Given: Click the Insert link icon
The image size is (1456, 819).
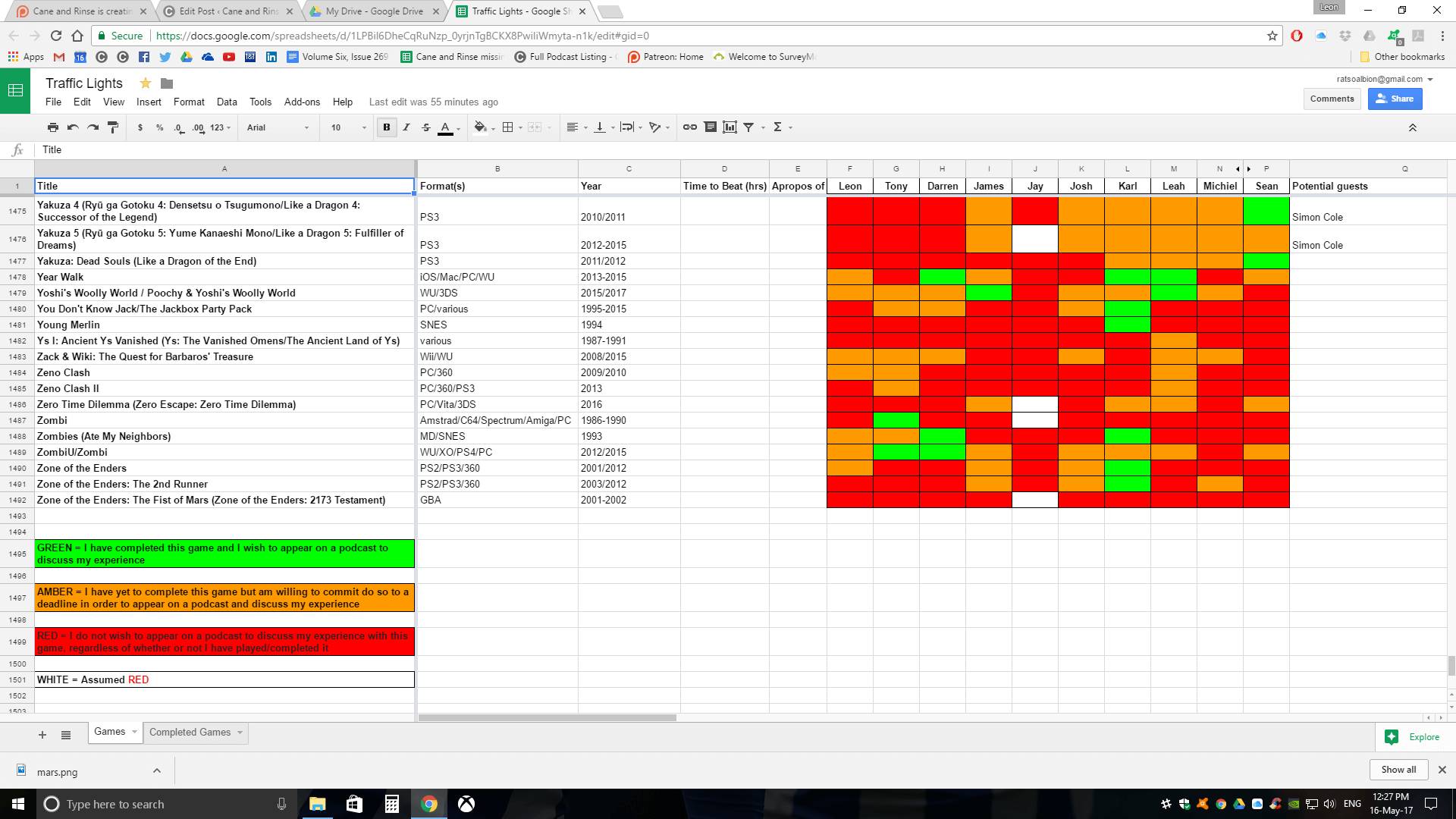Looking at the screenshot, I should pyautogui.click(x=689, y=127).
